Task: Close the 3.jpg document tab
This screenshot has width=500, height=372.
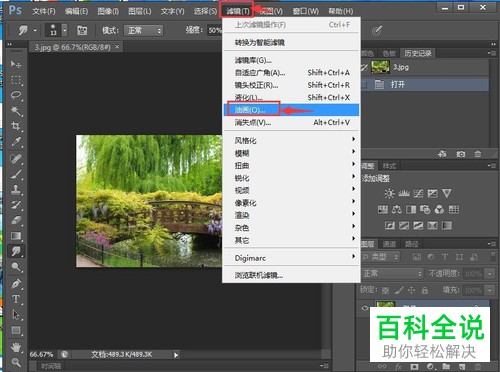Action: point(117,47)
